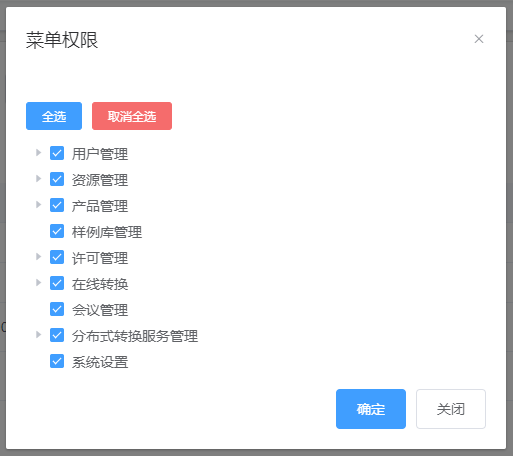Viewport: 513px width, 456px height.
Task: Uncheck the 分布式转换服务管理 checkbox
Action: tap(57, 335)
